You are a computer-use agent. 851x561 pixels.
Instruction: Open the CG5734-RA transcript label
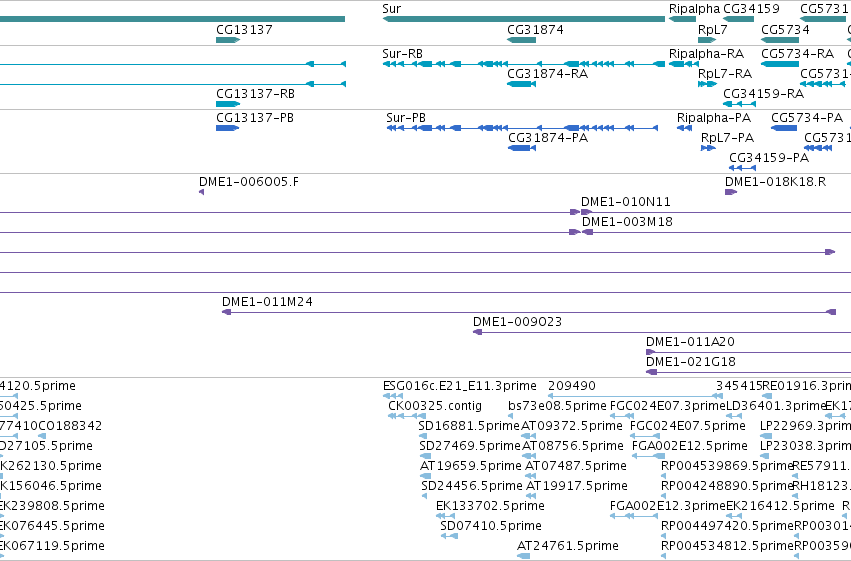pyautogui.click(x=797, y=54)
